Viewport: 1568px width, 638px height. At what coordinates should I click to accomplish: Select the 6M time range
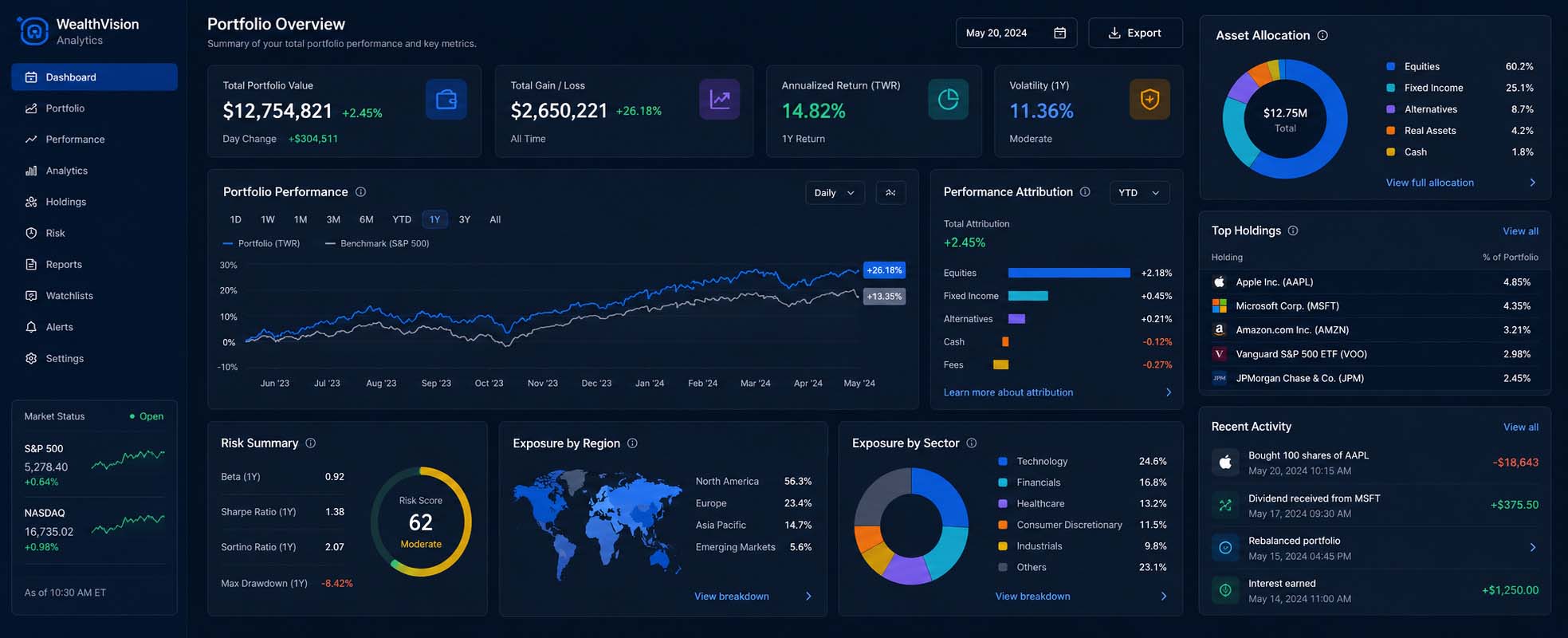pyautogui.click(x=366, y=219)
